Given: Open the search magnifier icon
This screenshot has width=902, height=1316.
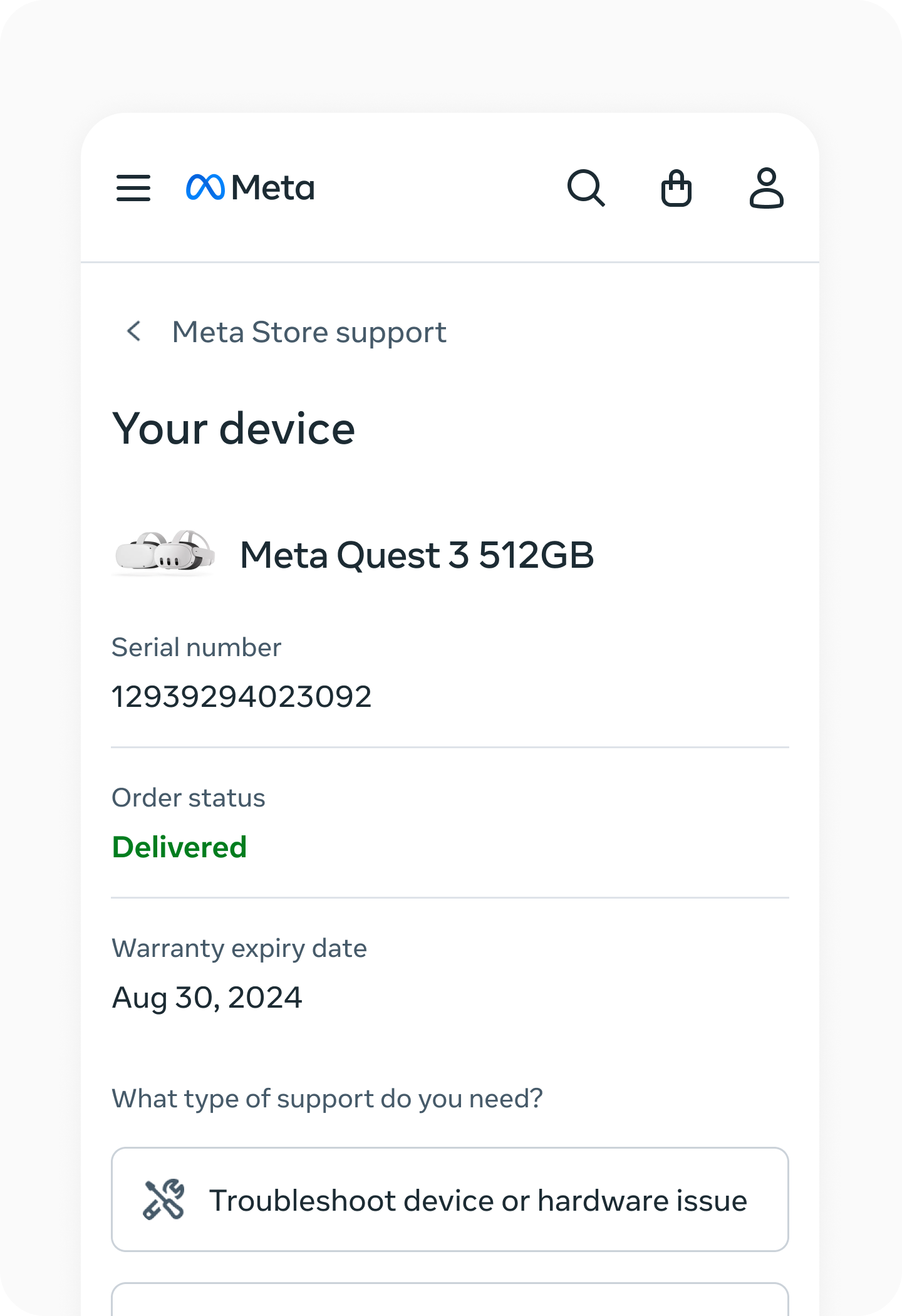Looking at the screenshot, I should 586,188.
